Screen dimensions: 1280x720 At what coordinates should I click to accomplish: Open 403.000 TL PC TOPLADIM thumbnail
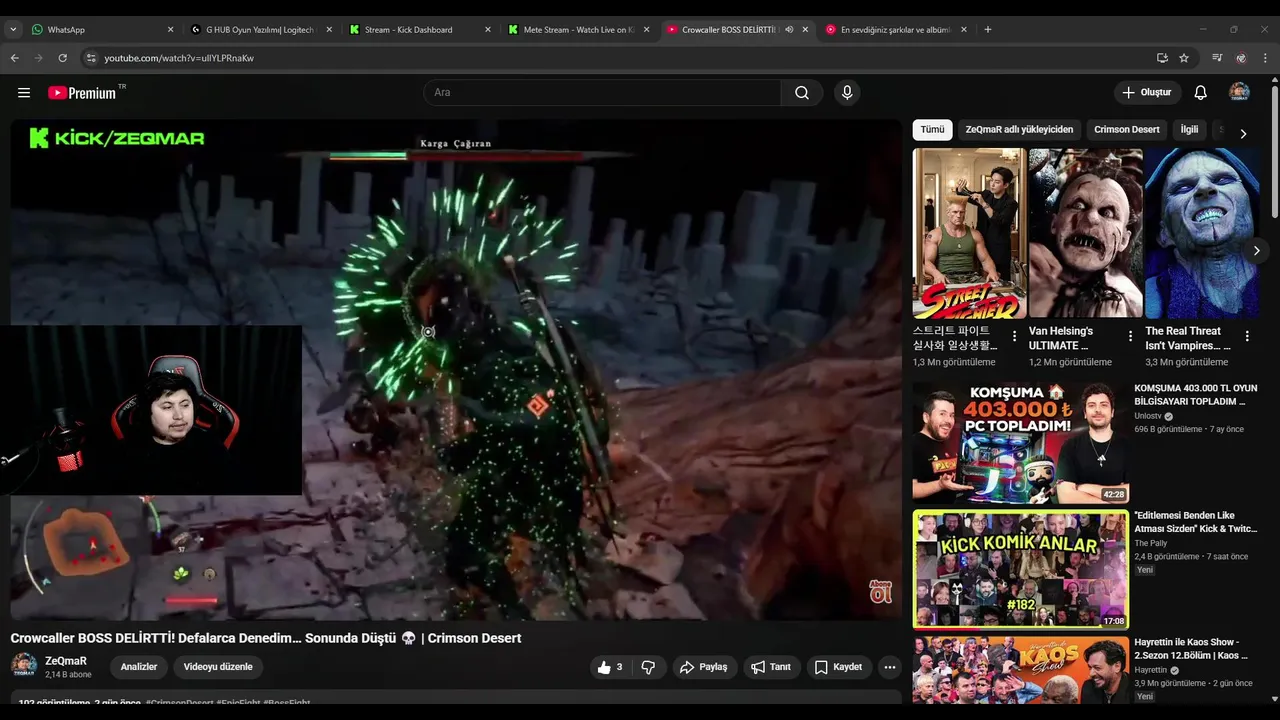1021,442
